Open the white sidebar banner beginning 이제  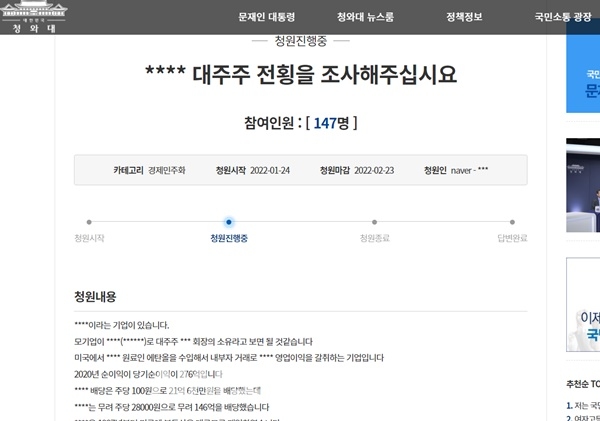pyautogui.click(x=583, y=305)
